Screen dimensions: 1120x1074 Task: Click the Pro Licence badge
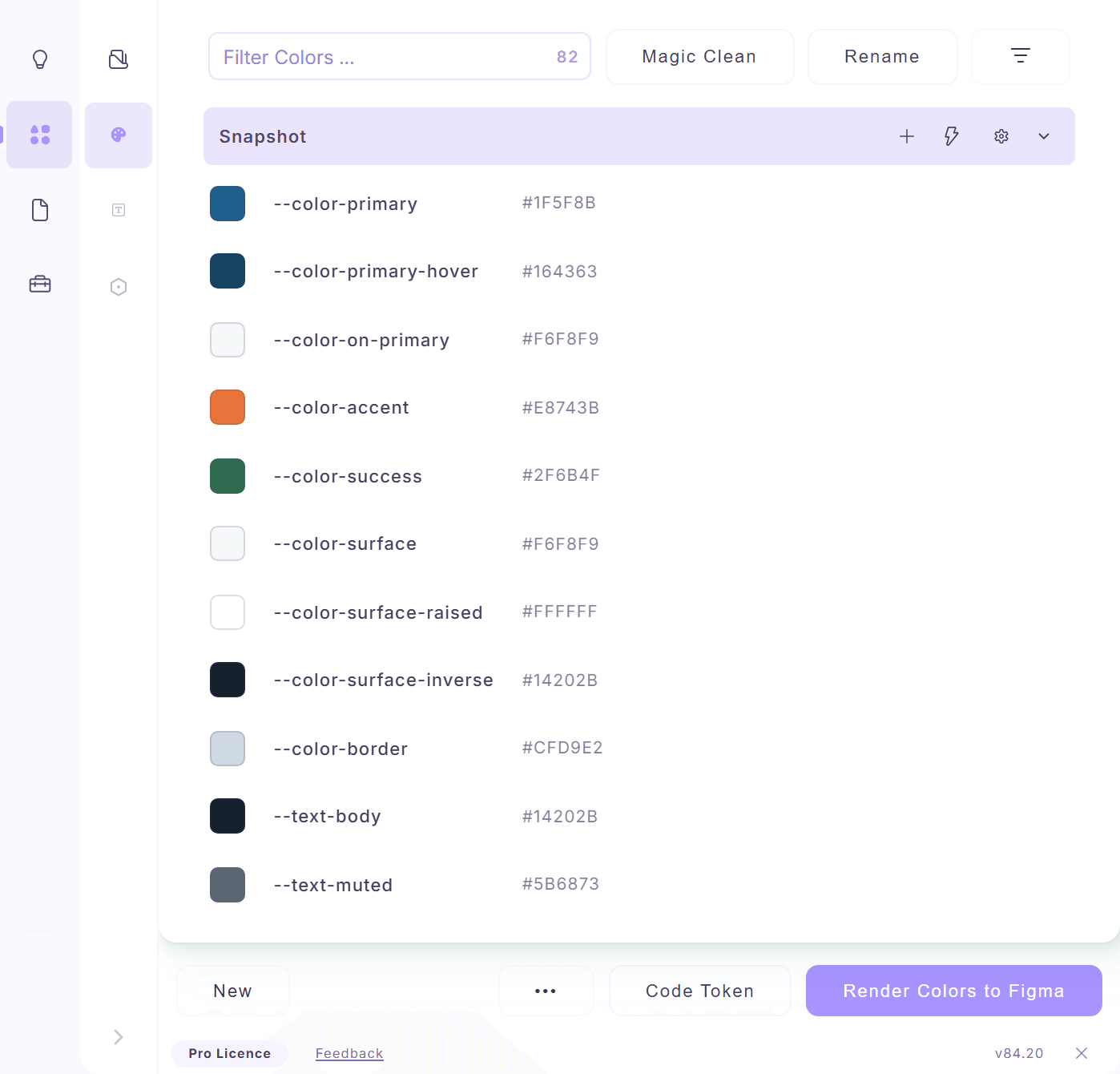point(230,1053)
